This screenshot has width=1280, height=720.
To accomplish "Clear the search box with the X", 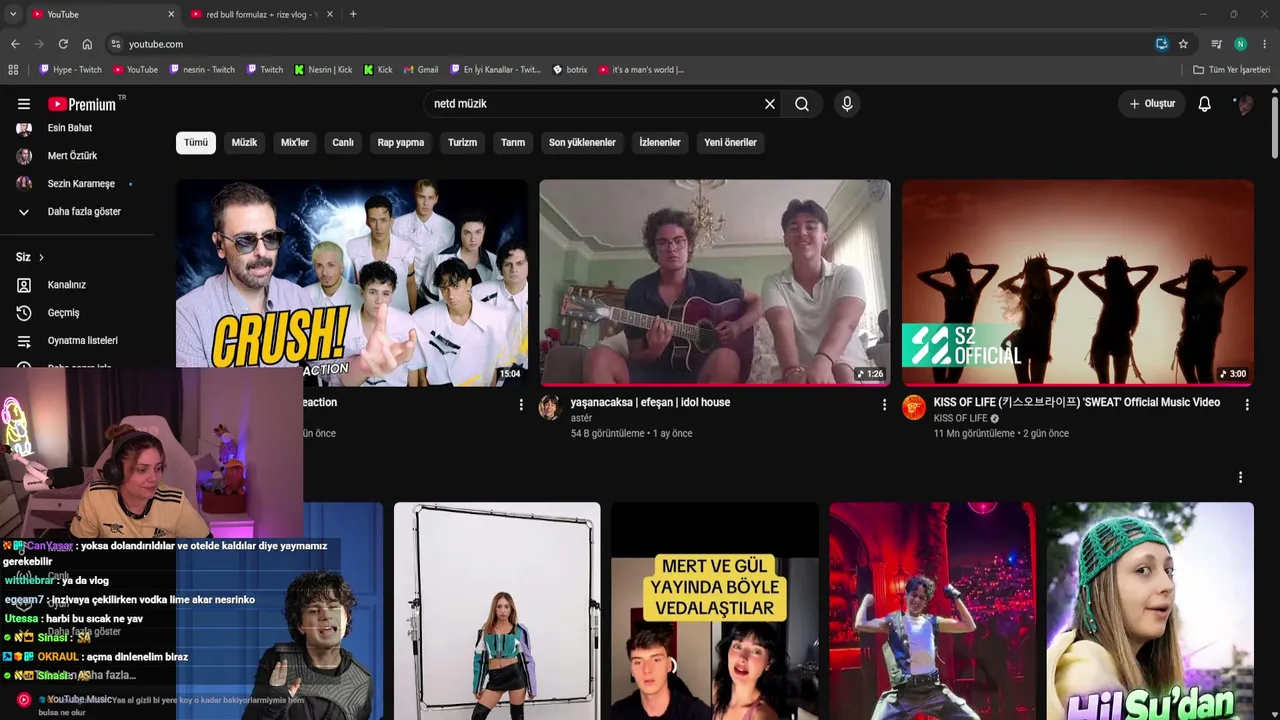I will point(770,104).
